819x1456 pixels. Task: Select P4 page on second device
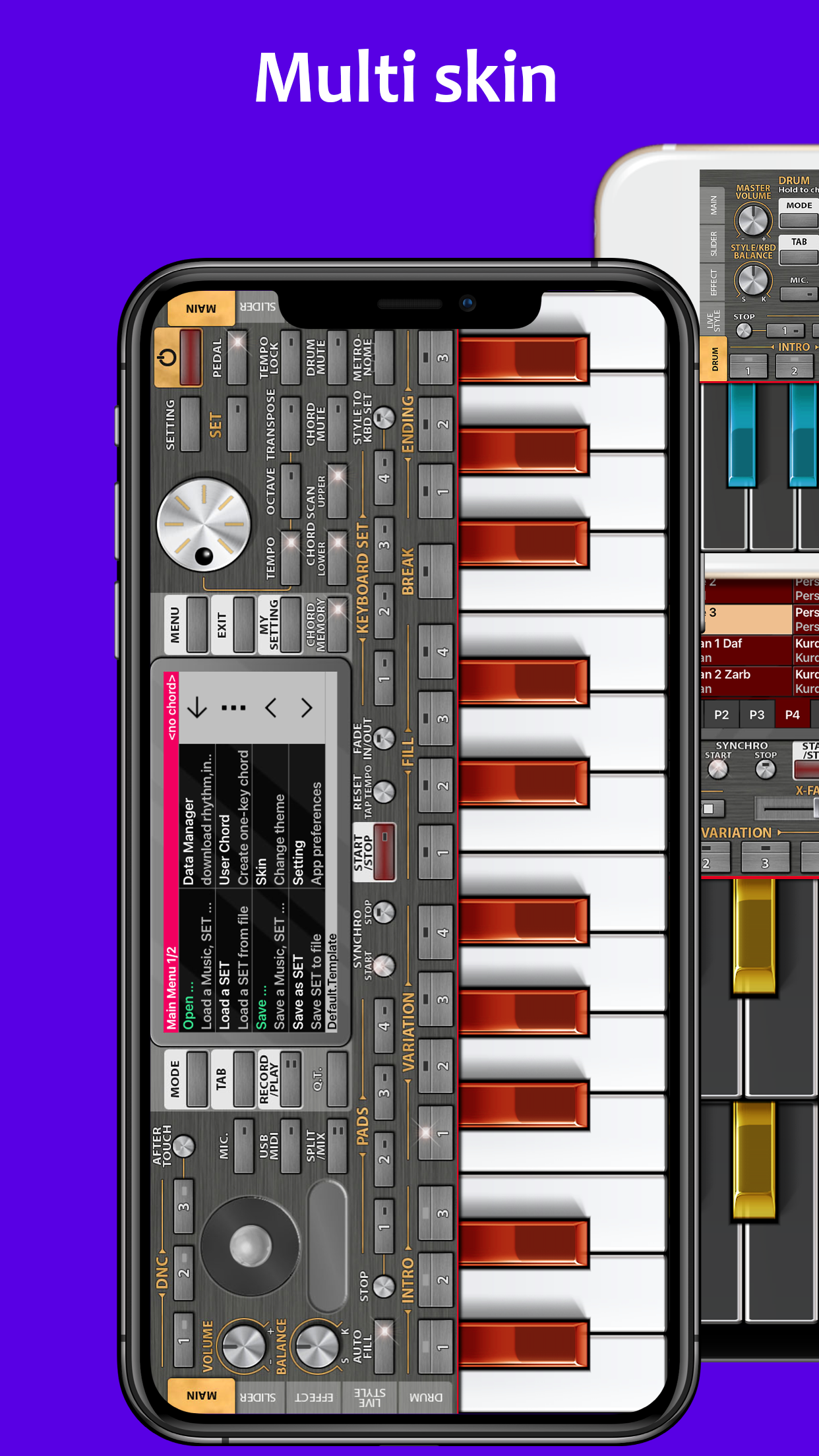(x=792, y=715)
